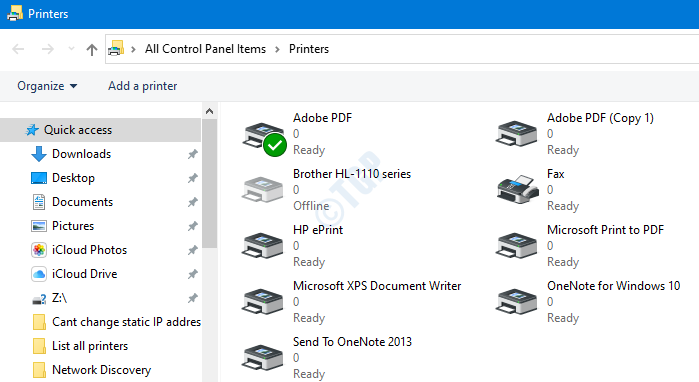This screenshot has height=382, width=699.
Task: Open the recent locations dropdown arrow
Action: [71, 49]
